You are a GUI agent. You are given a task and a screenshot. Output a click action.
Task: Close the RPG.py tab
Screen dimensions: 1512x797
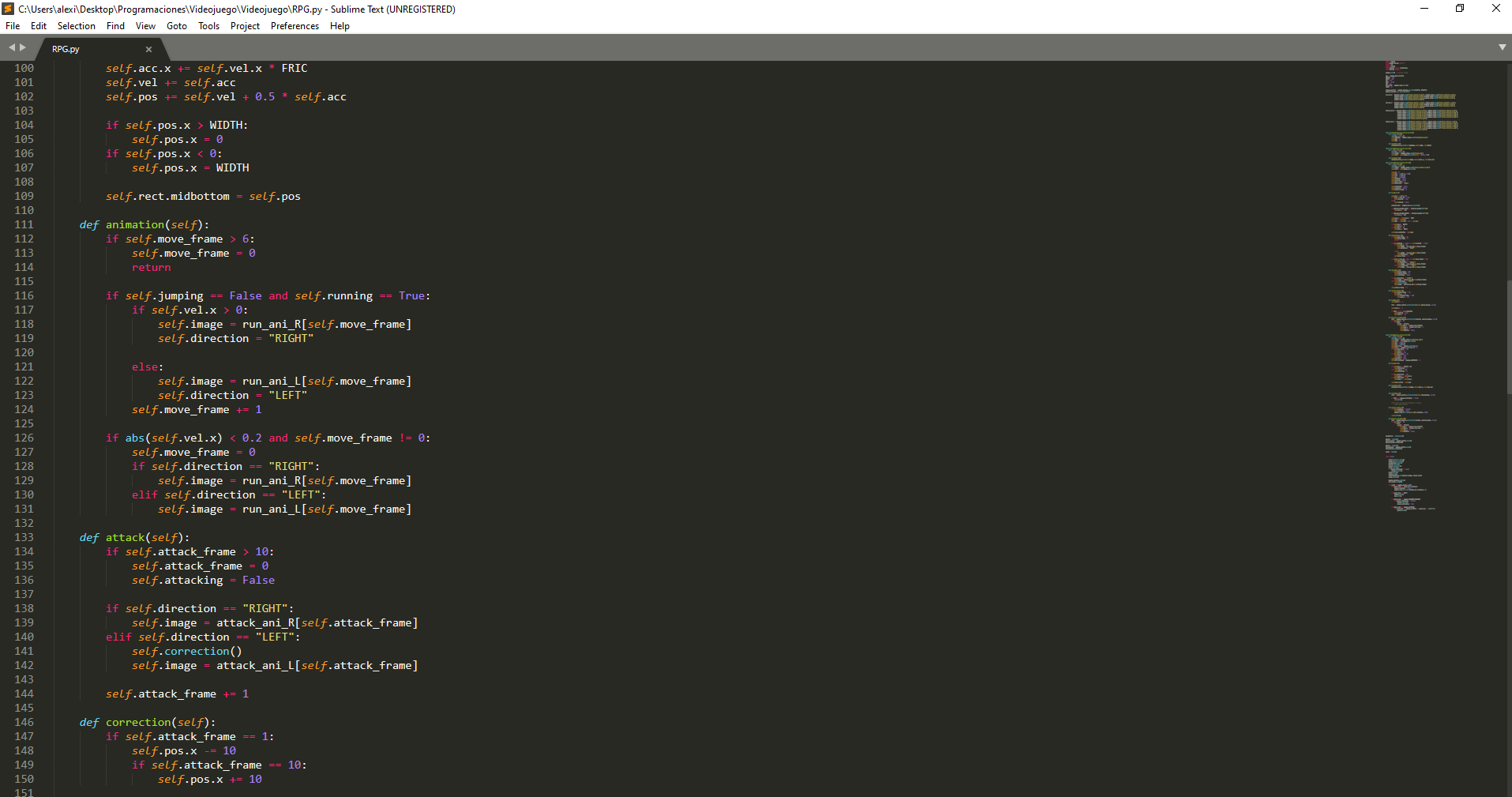coord(148,49)
